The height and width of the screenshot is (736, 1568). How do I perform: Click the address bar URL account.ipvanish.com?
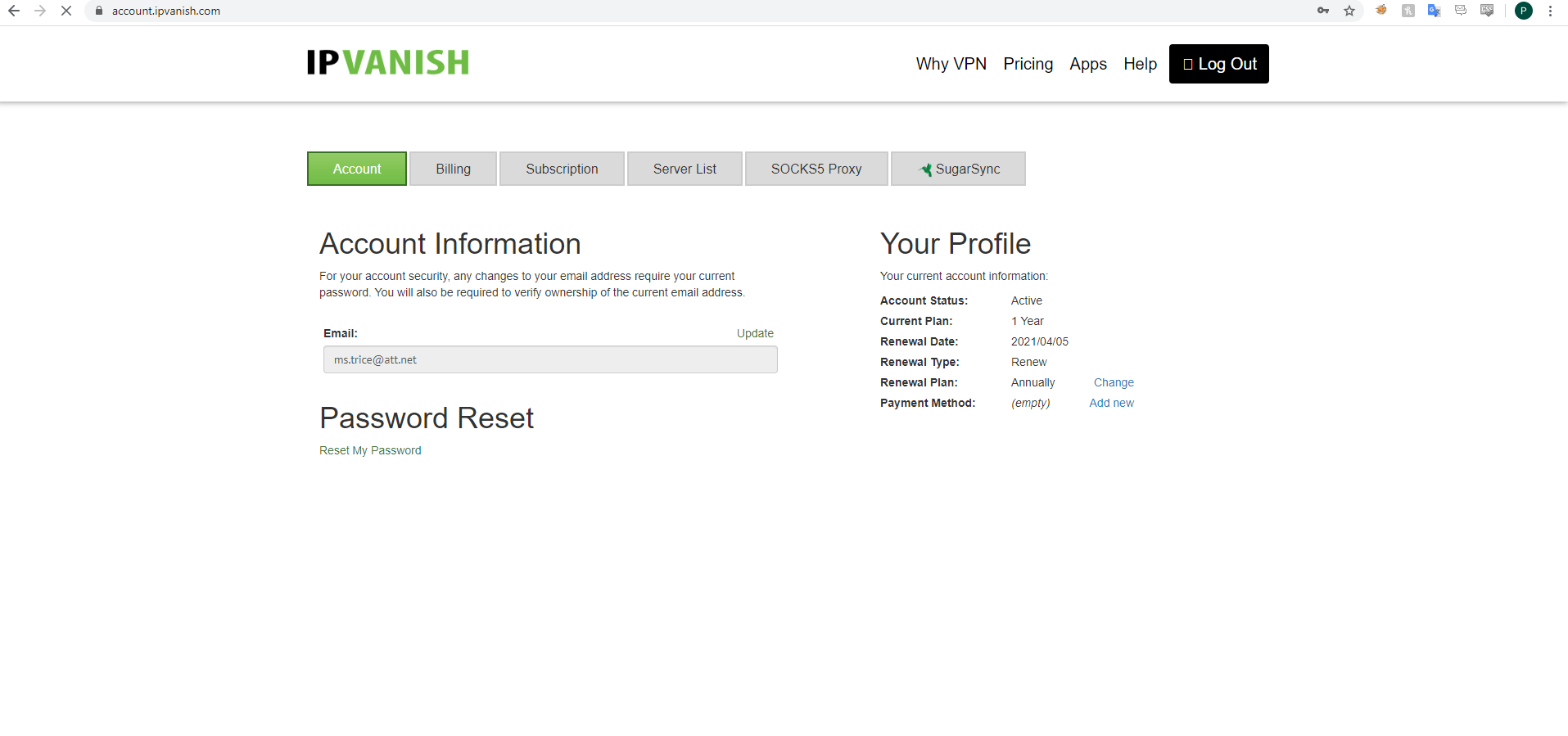coord(166,11)
